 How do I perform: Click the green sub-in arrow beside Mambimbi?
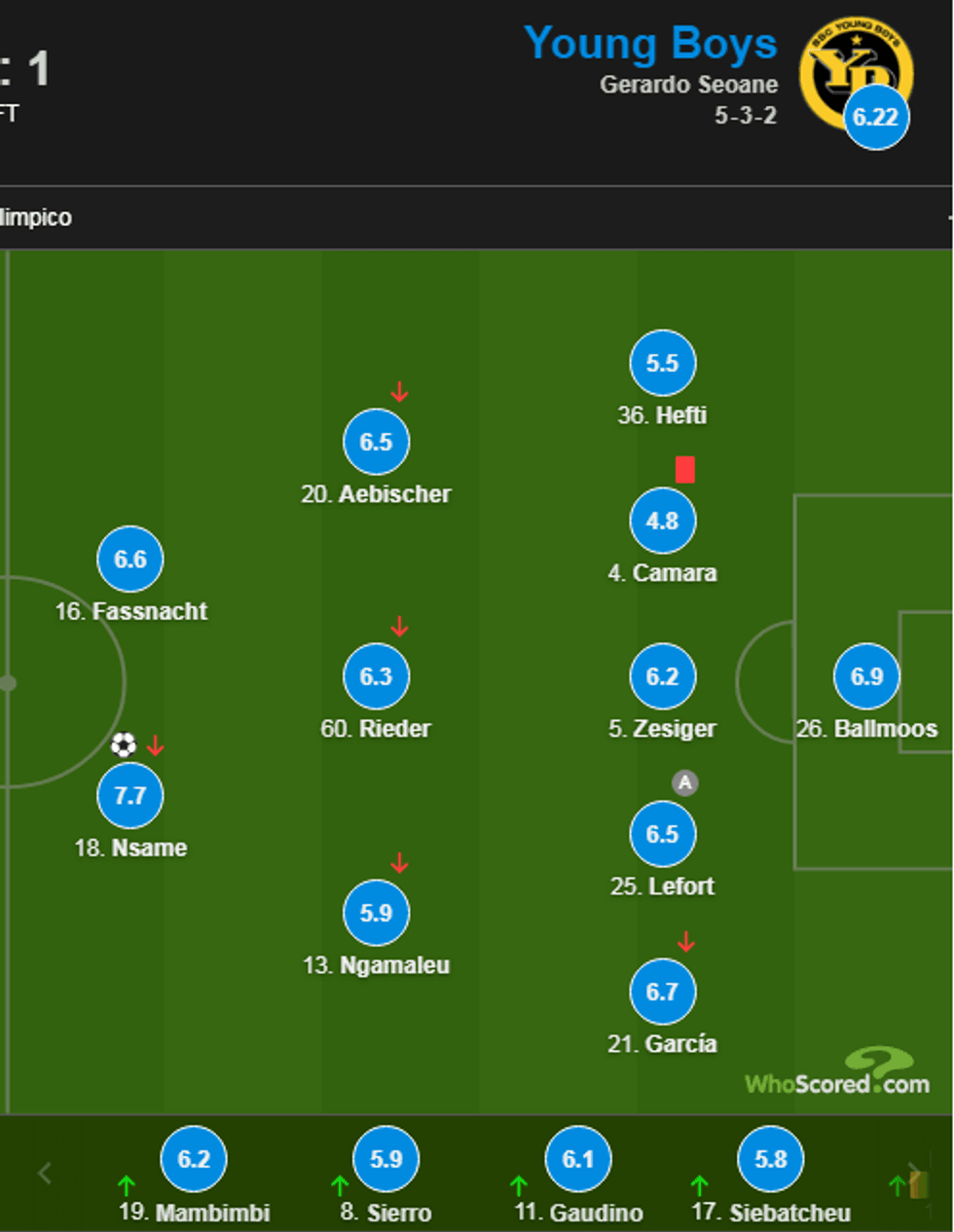[x=127, y=1186]
